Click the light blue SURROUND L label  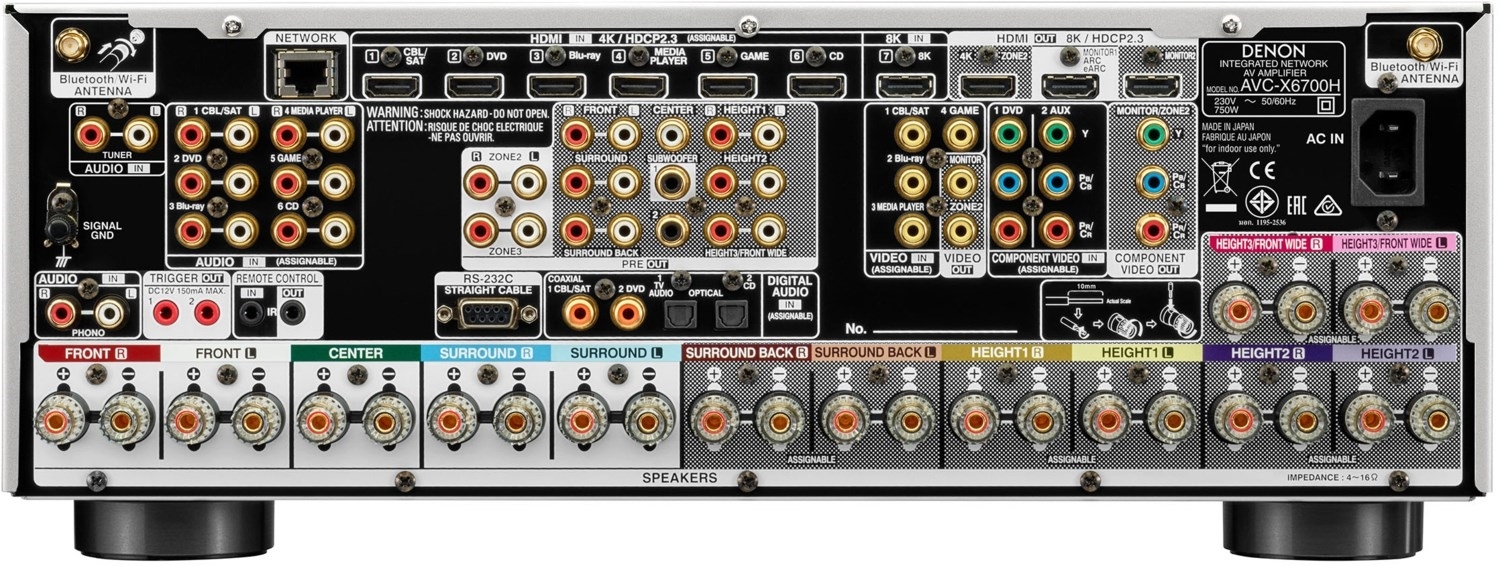tap(615, 353)
